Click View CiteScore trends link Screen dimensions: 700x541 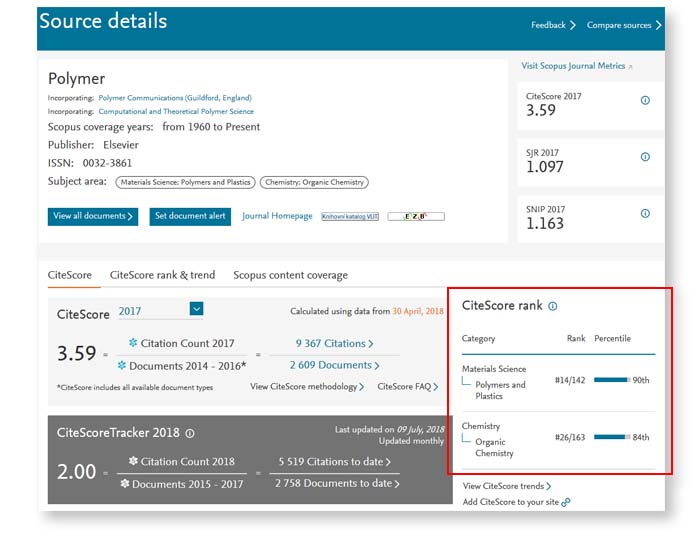507,486
